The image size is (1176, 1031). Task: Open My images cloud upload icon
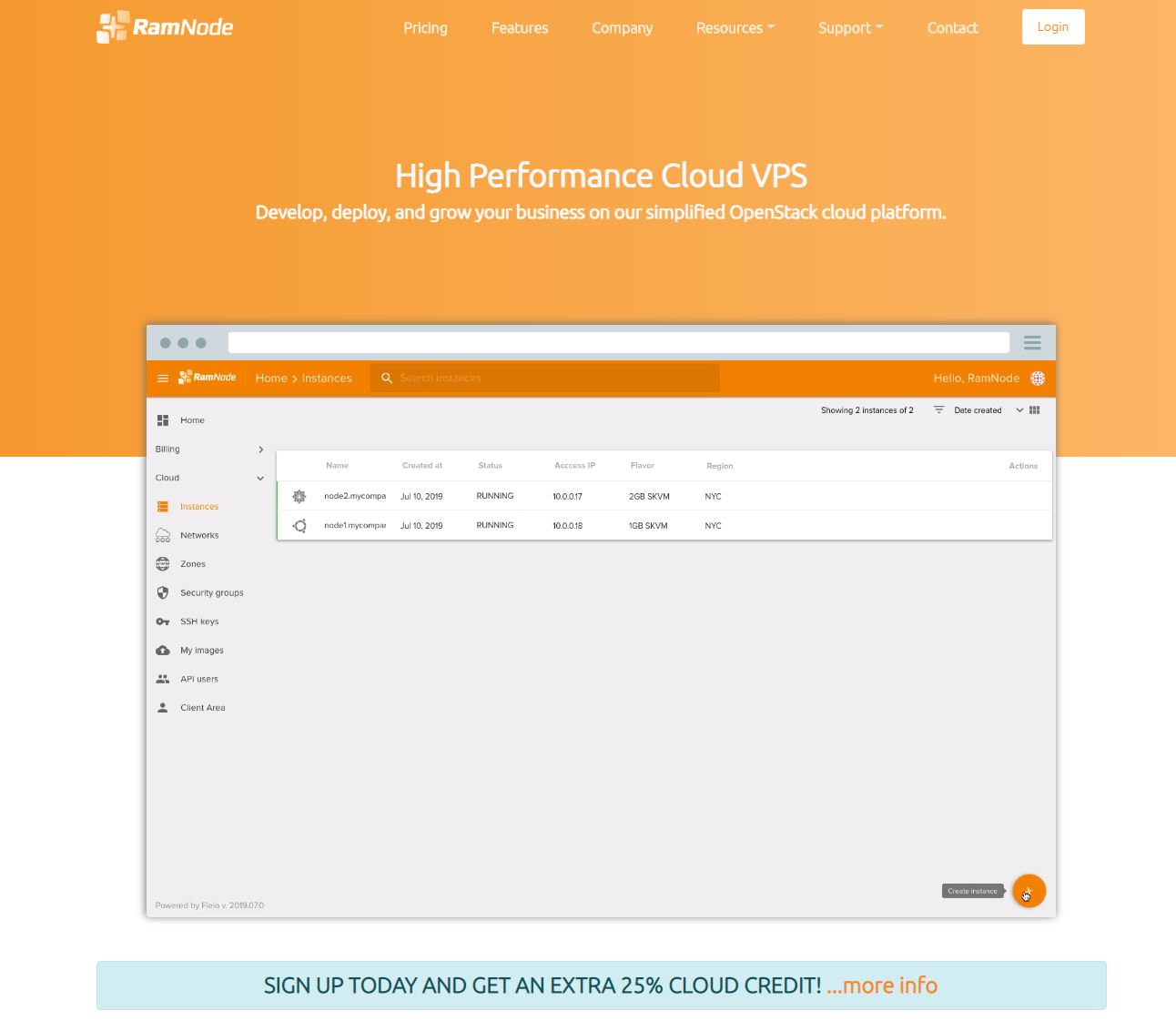[x=163, y=651]
